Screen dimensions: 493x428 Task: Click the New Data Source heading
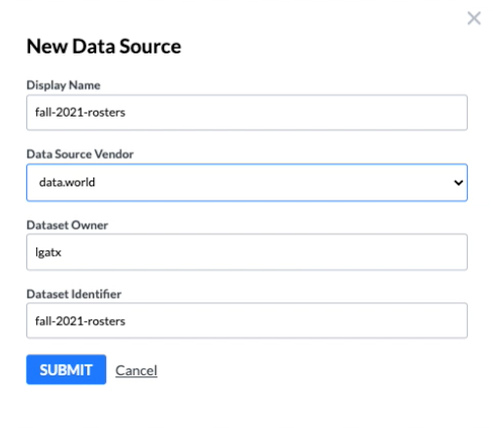coord(104,46)
